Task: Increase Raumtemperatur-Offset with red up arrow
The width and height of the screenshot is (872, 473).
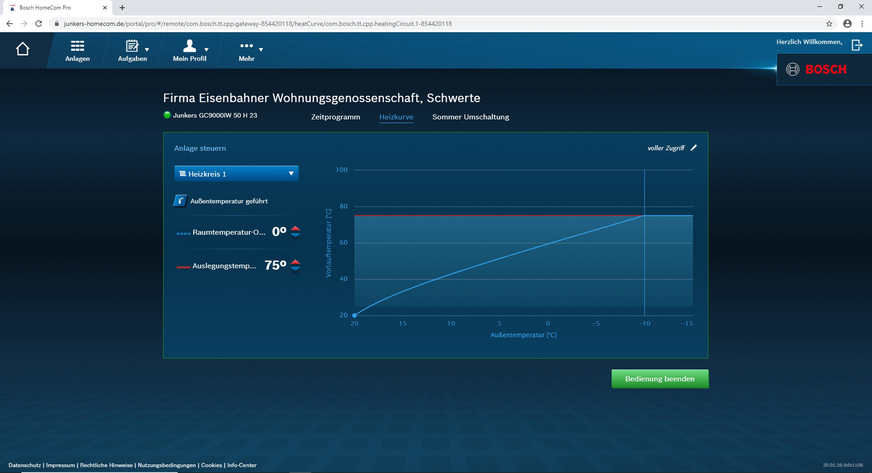Action: pyautogui.click(x=295, y=228)
